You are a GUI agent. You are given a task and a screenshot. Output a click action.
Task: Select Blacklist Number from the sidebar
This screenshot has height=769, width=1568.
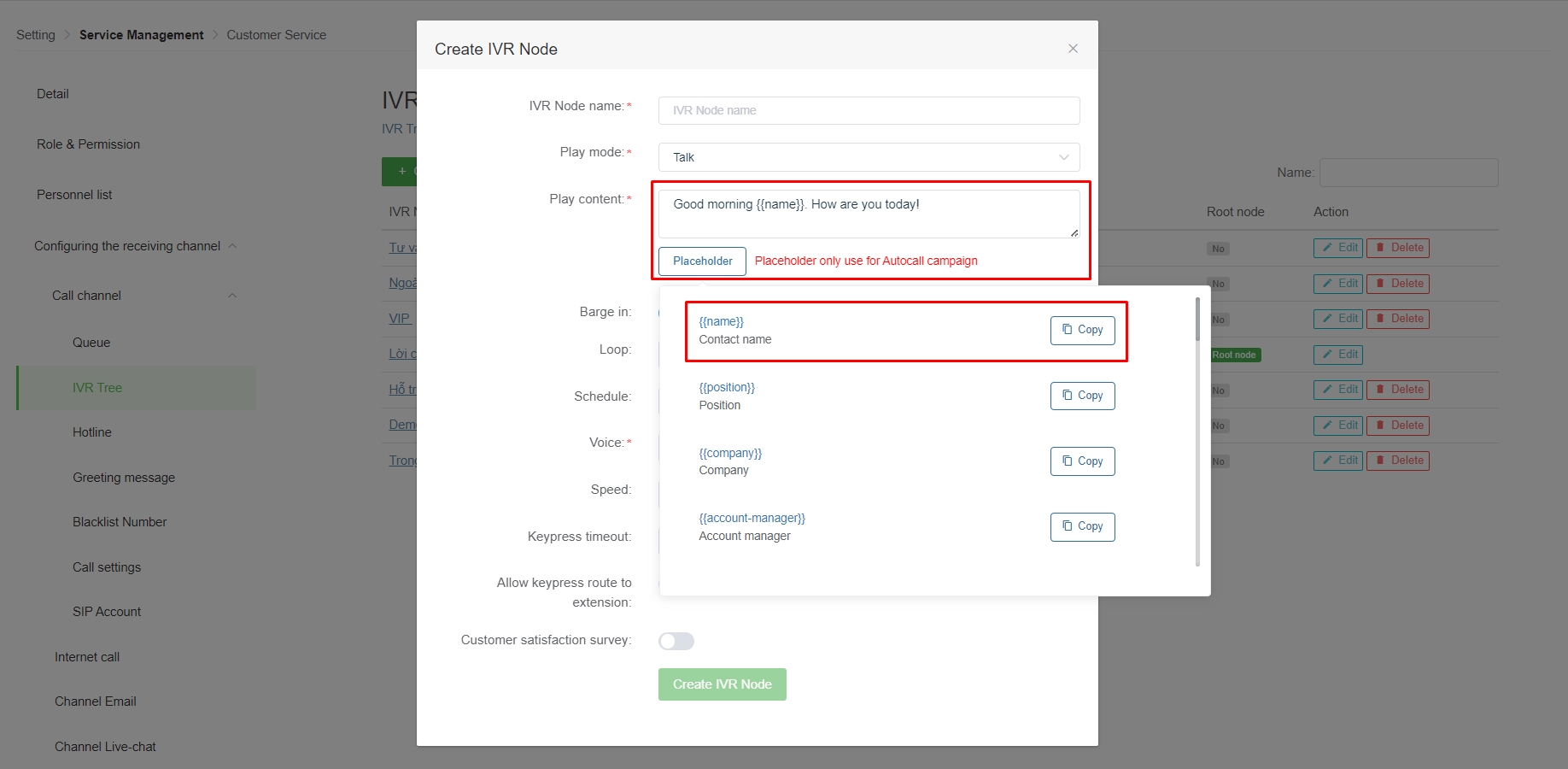tap(120, 522)
